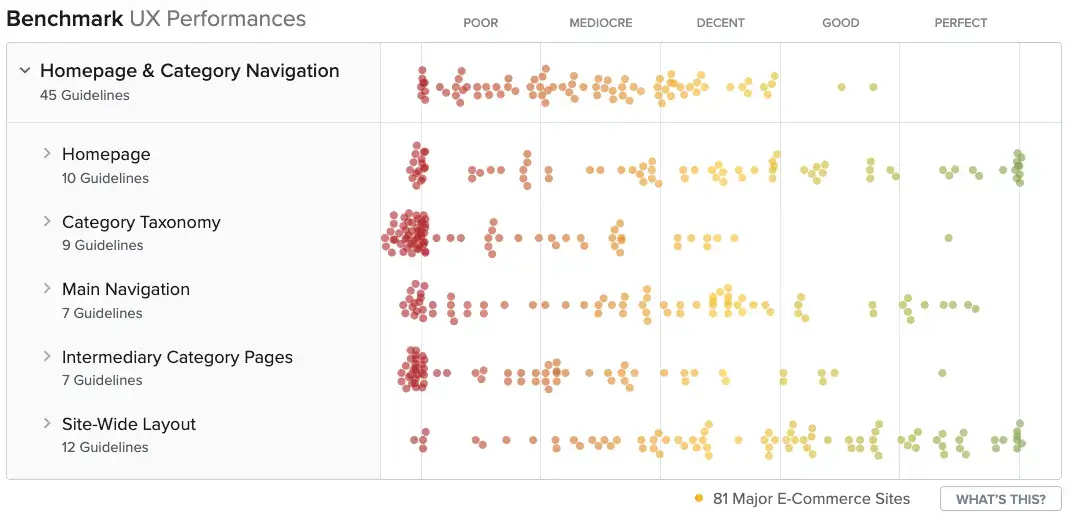This screenshot has height=517, width=1073.
Task: Click the lone green dot in Intermediary Category Pages row
Action: (x=942, y=373)
